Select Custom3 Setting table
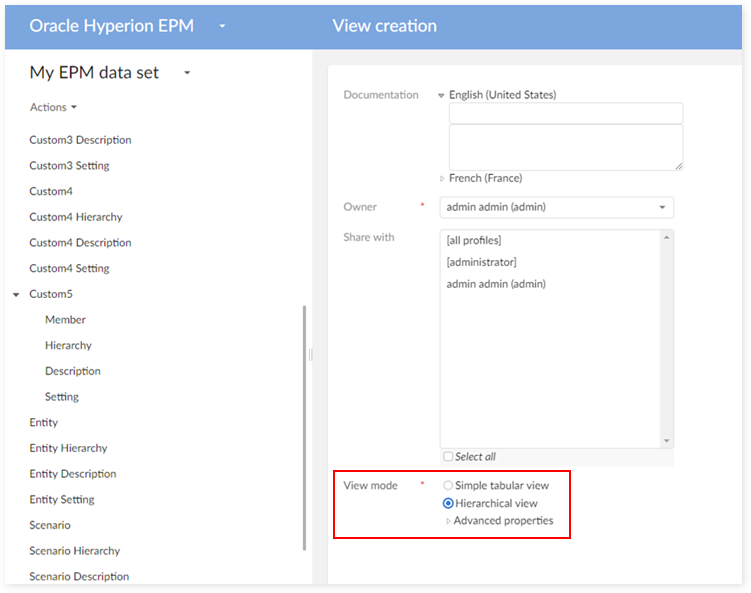This screenshot has width=751, height=593. point(69,166)
